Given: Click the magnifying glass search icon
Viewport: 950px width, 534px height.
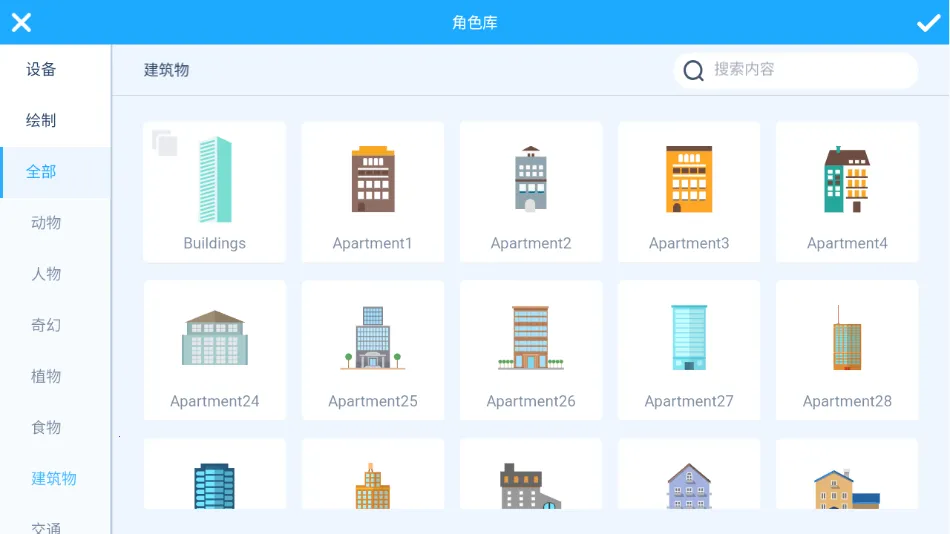Looking at the screenshot, I should click(693, 70).
